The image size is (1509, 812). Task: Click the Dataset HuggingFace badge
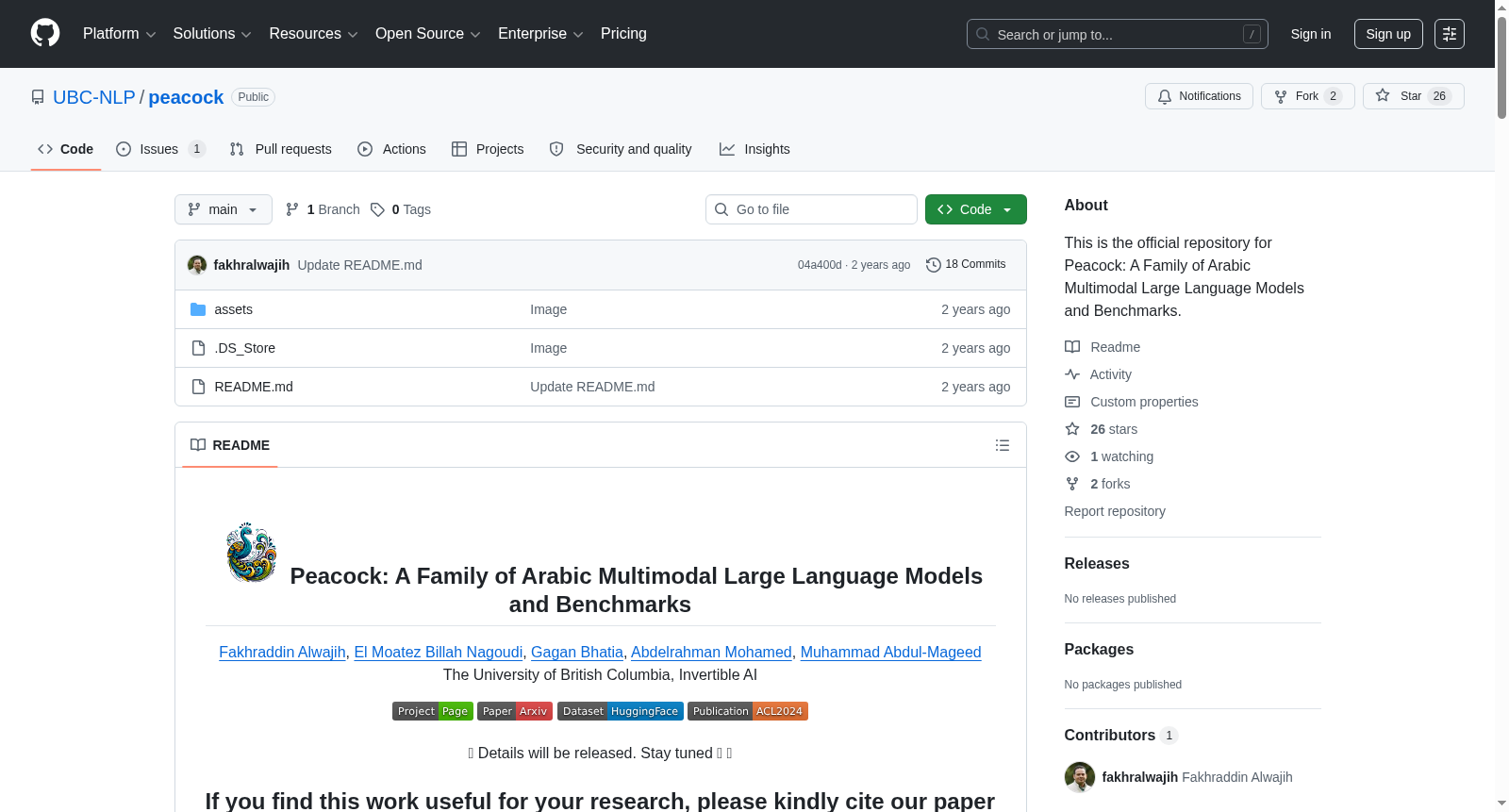621,711
